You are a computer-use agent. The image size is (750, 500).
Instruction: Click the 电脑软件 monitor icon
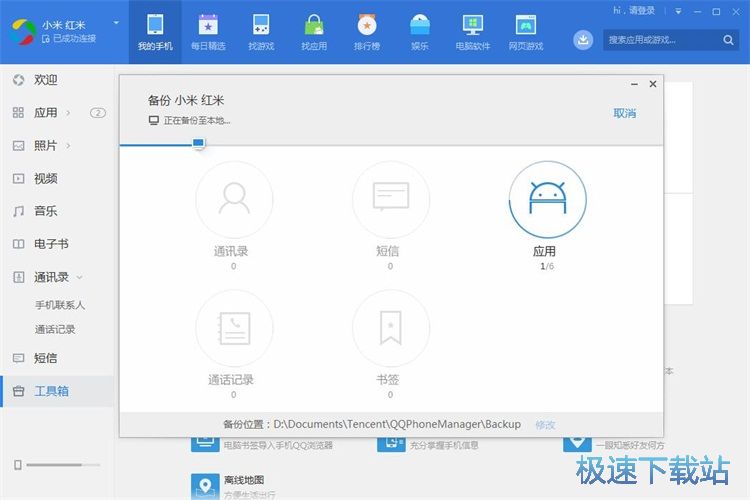tap(473, 25)
